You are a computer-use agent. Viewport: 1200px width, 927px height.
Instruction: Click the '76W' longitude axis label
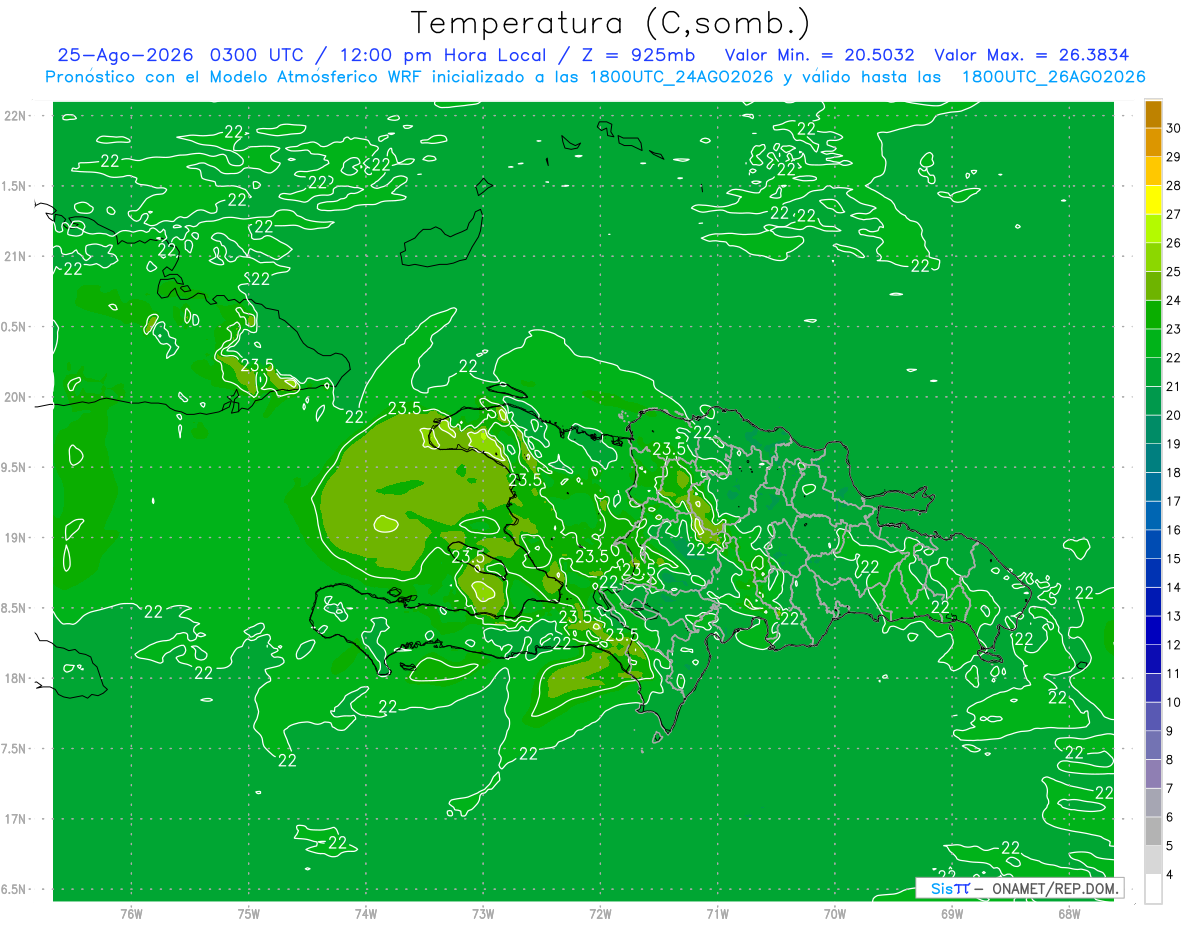coord(131,913)
